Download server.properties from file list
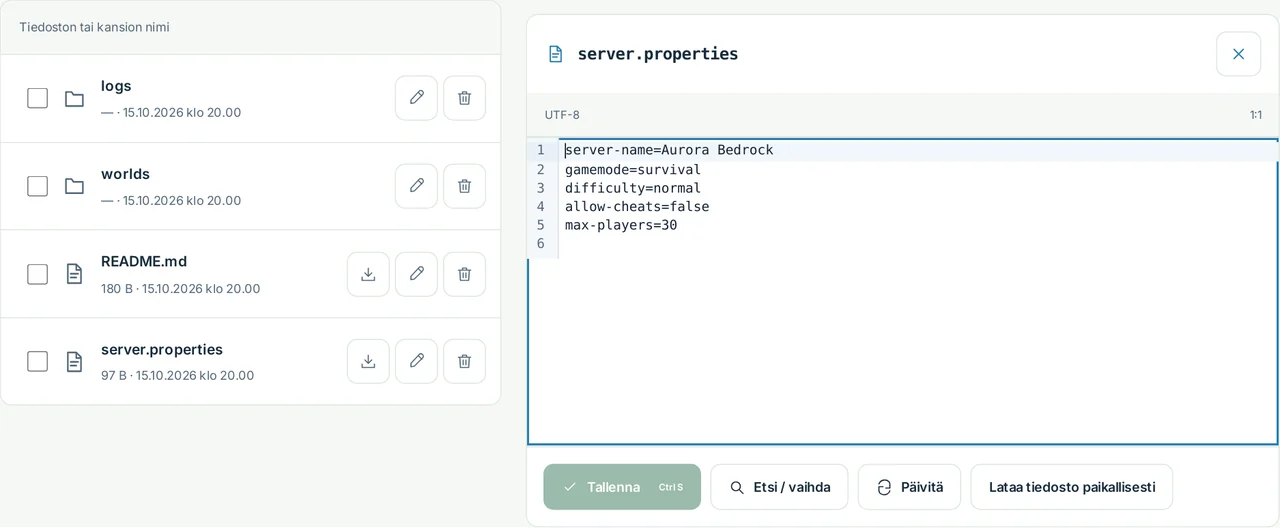This screenshot has width=1280, height=528. 368,361
